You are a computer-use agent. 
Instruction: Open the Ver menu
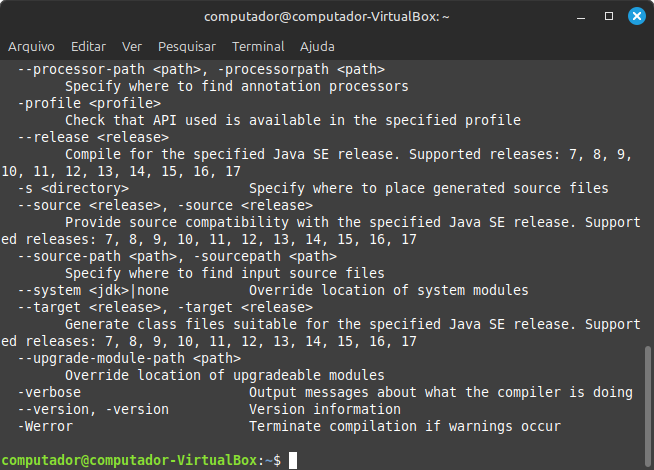(x=132, y=46)
